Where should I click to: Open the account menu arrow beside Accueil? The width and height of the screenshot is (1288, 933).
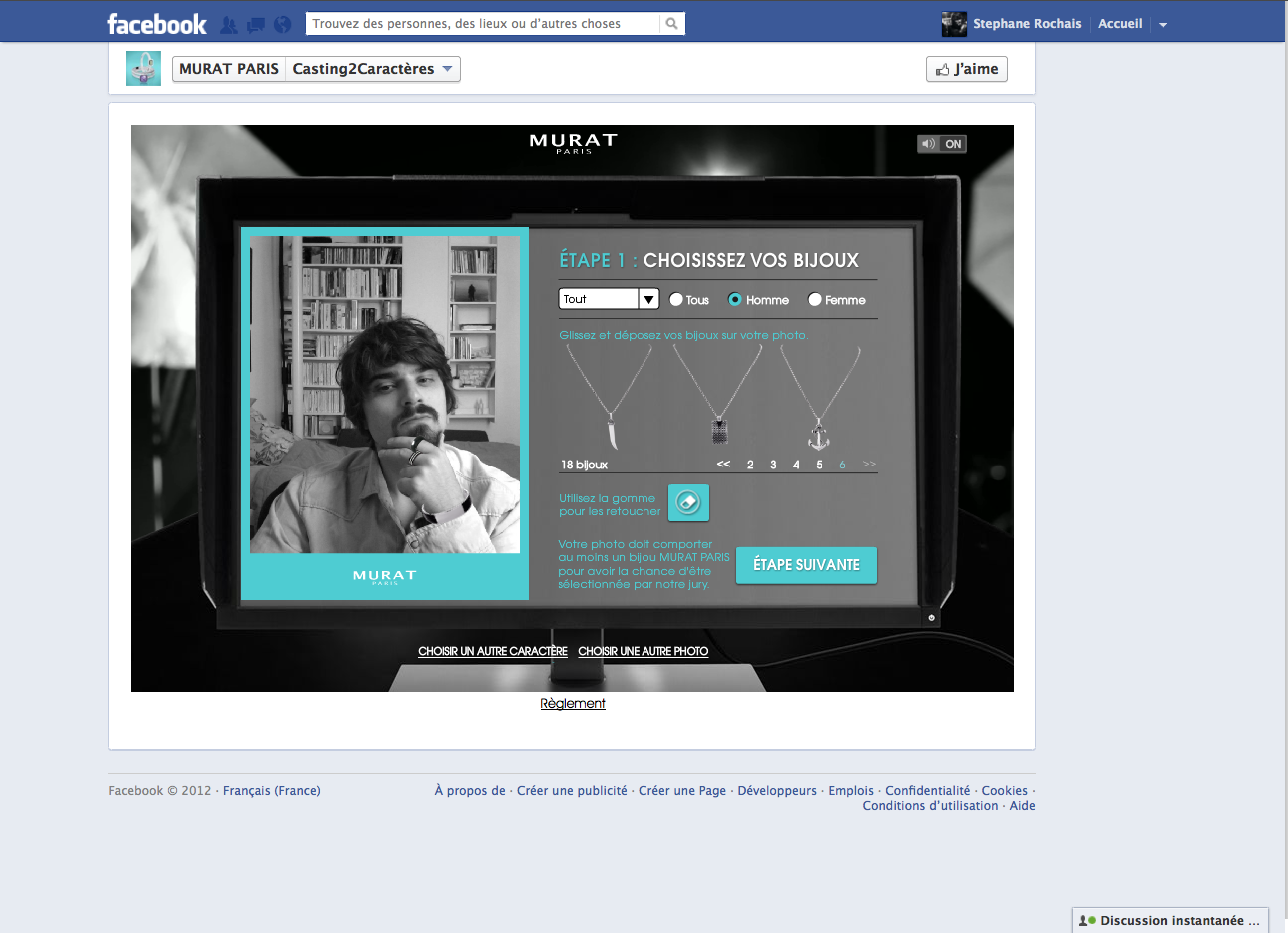(x=1163, y=25)
